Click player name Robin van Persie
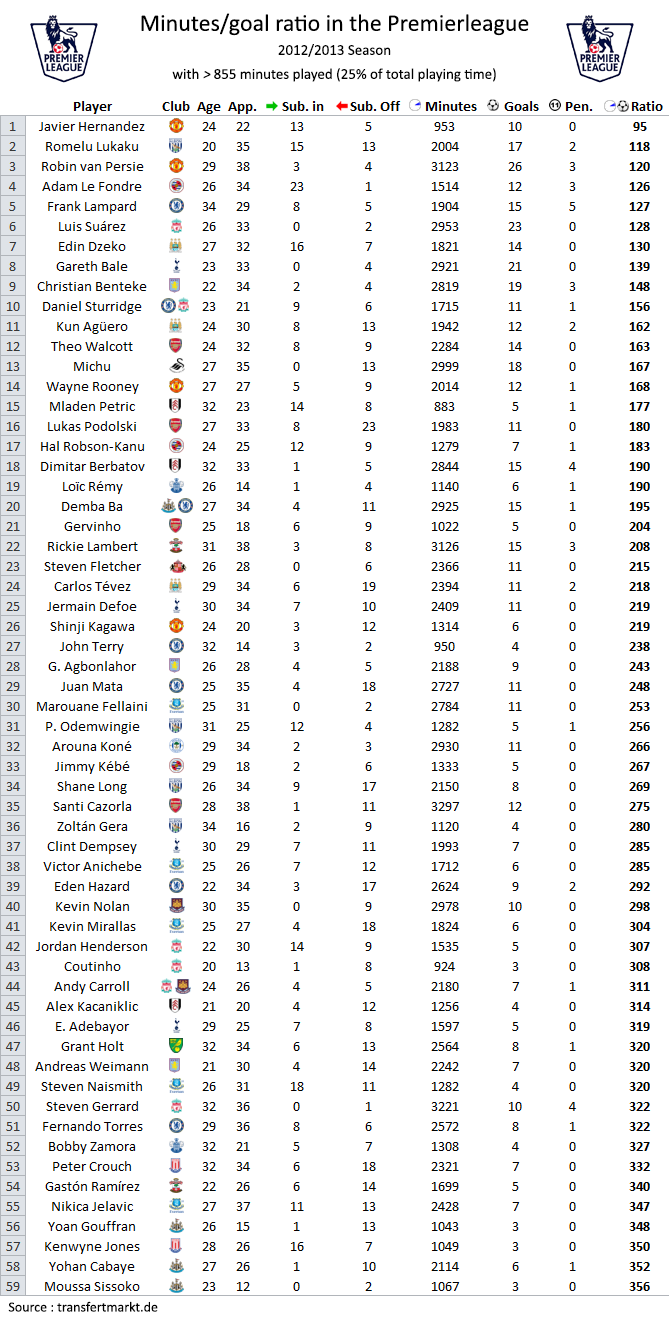 91,166
